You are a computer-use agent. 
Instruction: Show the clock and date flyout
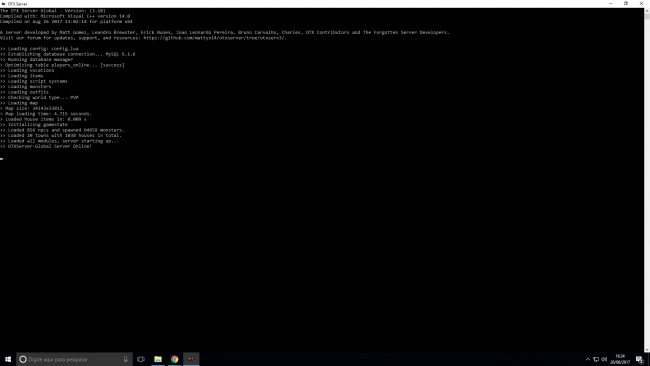pos(620,359)
